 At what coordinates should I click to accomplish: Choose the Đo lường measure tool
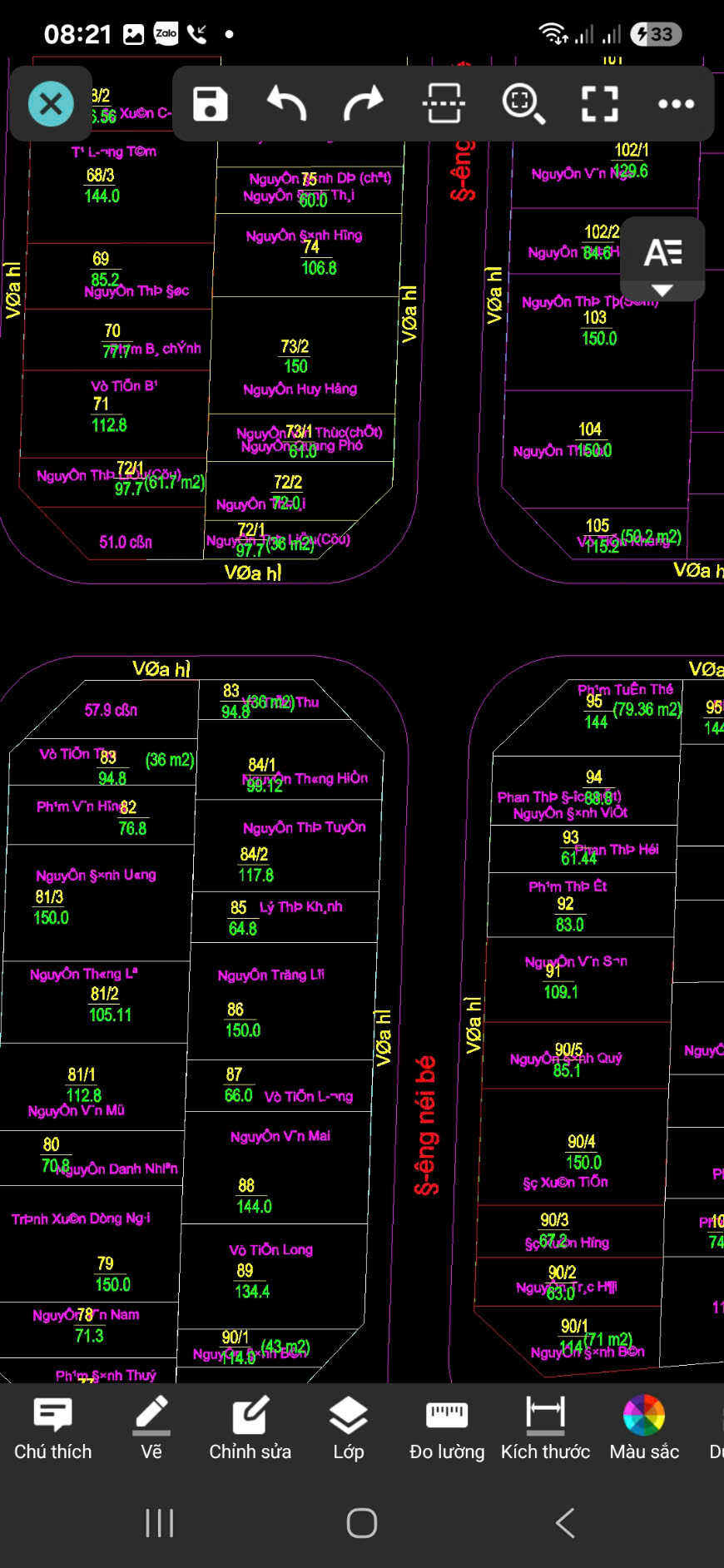447,1428
